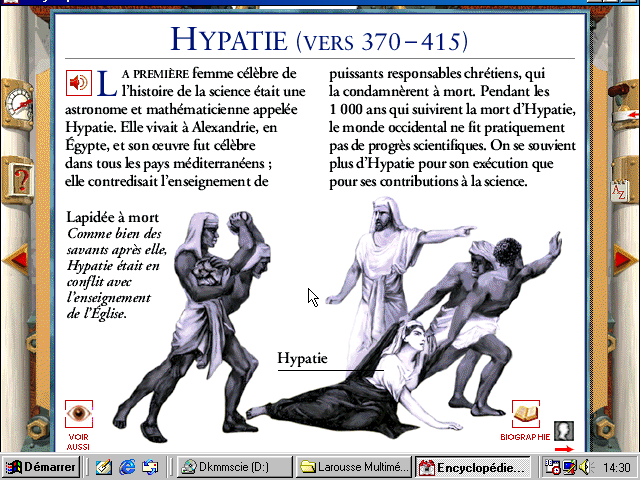Play the audio narration speaker icon
Viewport: 640px width, 480px height.
point(79,83)
